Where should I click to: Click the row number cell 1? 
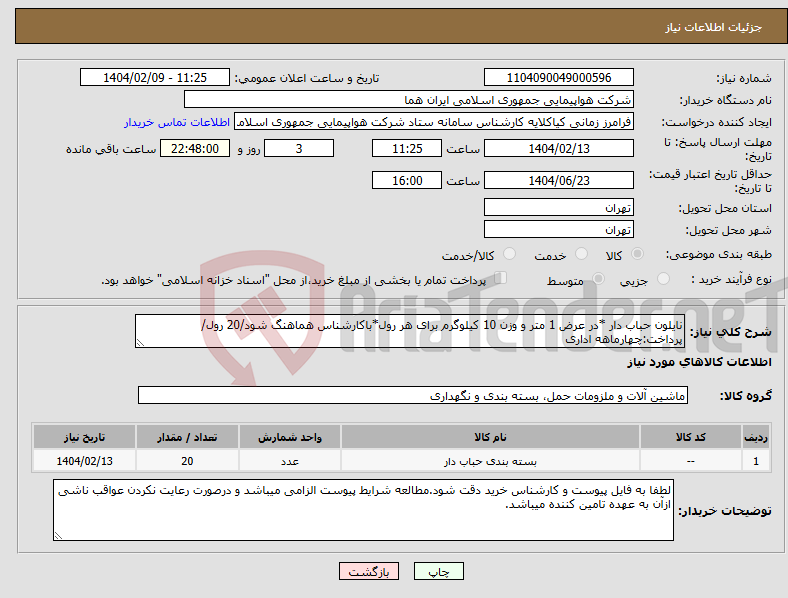click(x=756, y=461)
